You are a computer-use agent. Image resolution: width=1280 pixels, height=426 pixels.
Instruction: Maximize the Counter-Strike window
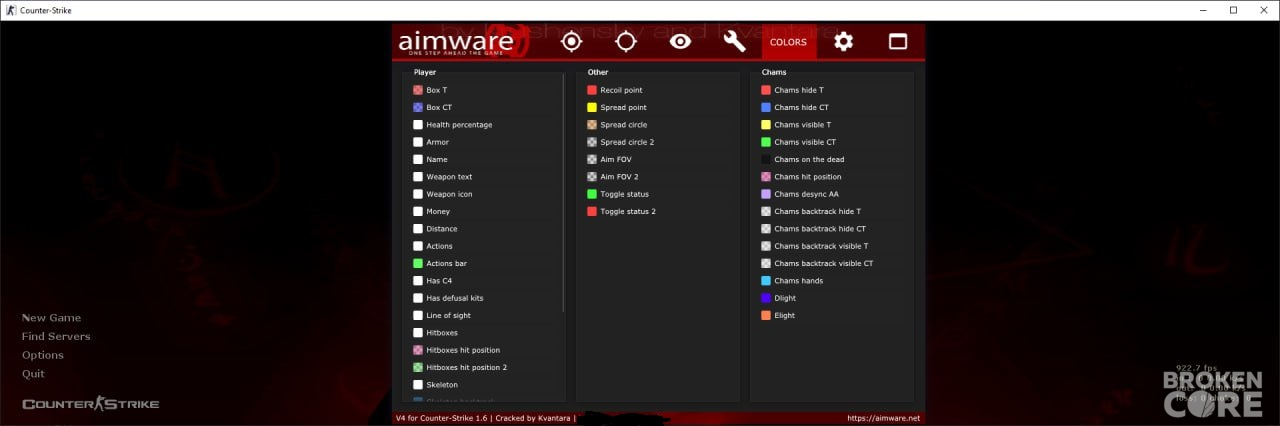tap(1233, 10)
